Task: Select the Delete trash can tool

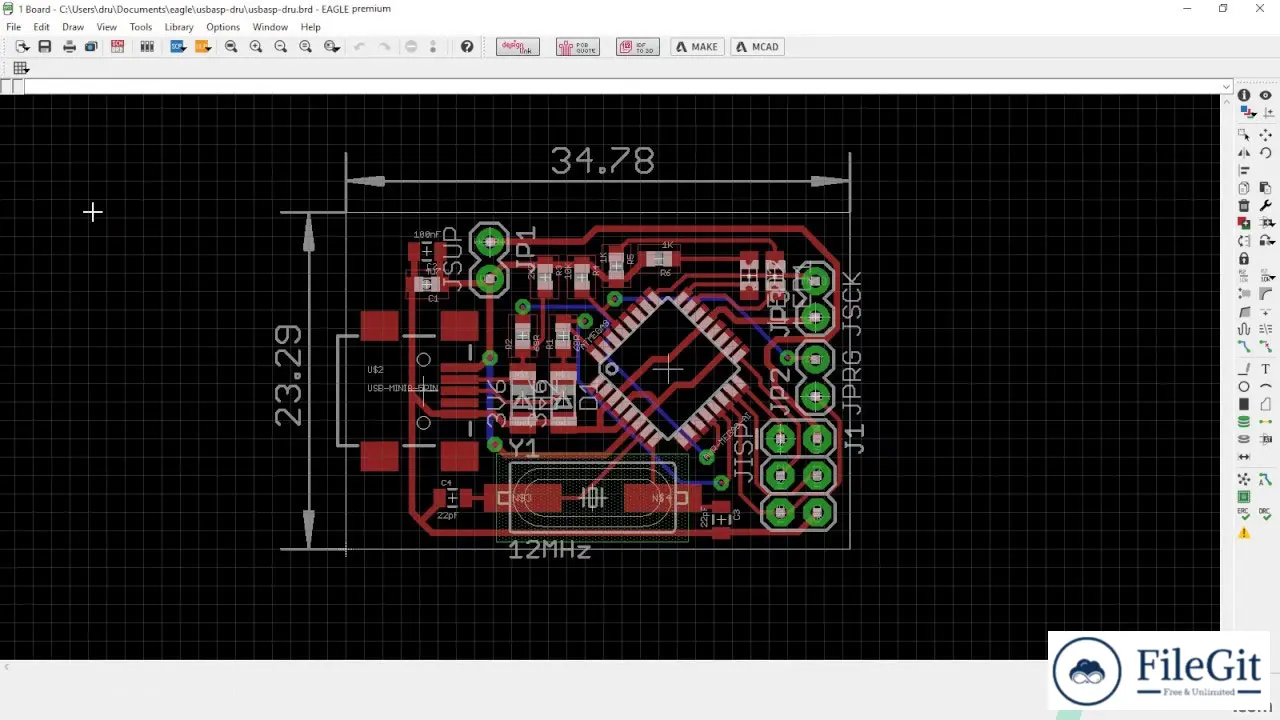Action: [1244, 205]
